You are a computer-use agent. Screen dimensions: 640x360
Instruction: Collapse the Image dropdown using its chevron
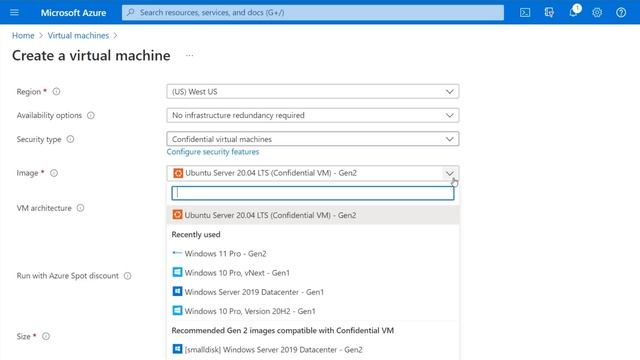tap(449, 173)
